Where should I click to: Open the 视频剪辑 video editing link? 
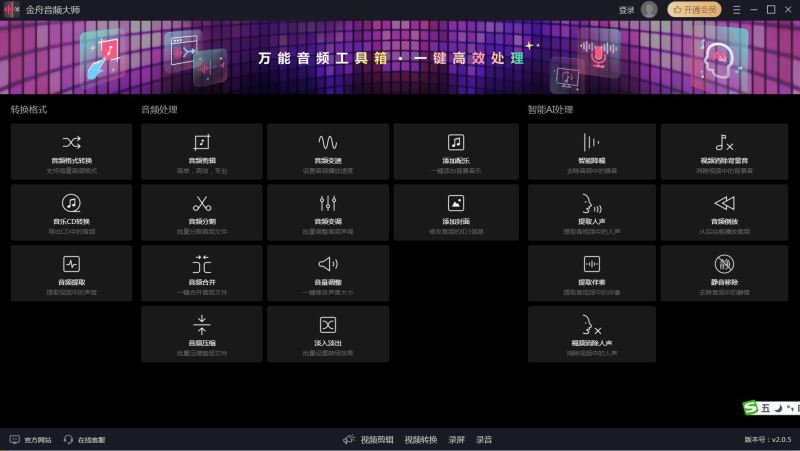(x=377, y=440)
